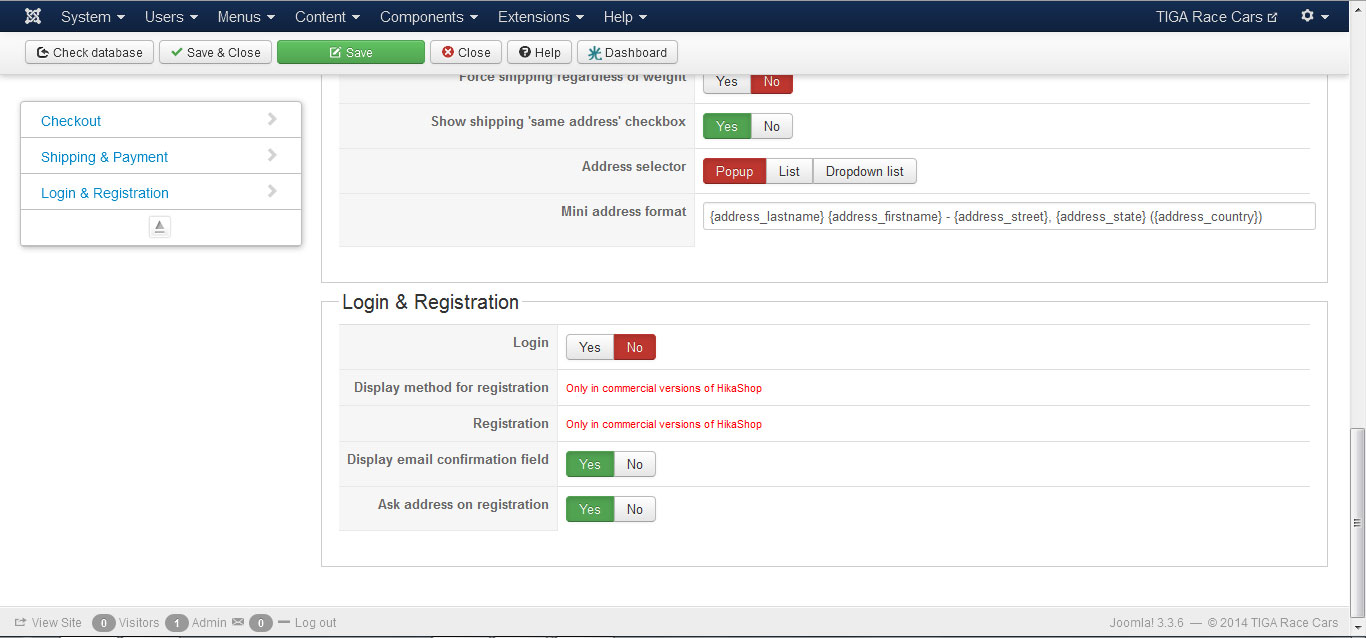The image size is (1366, 638).
Task: Click the Help toolbar button
Action: point(539,52)
